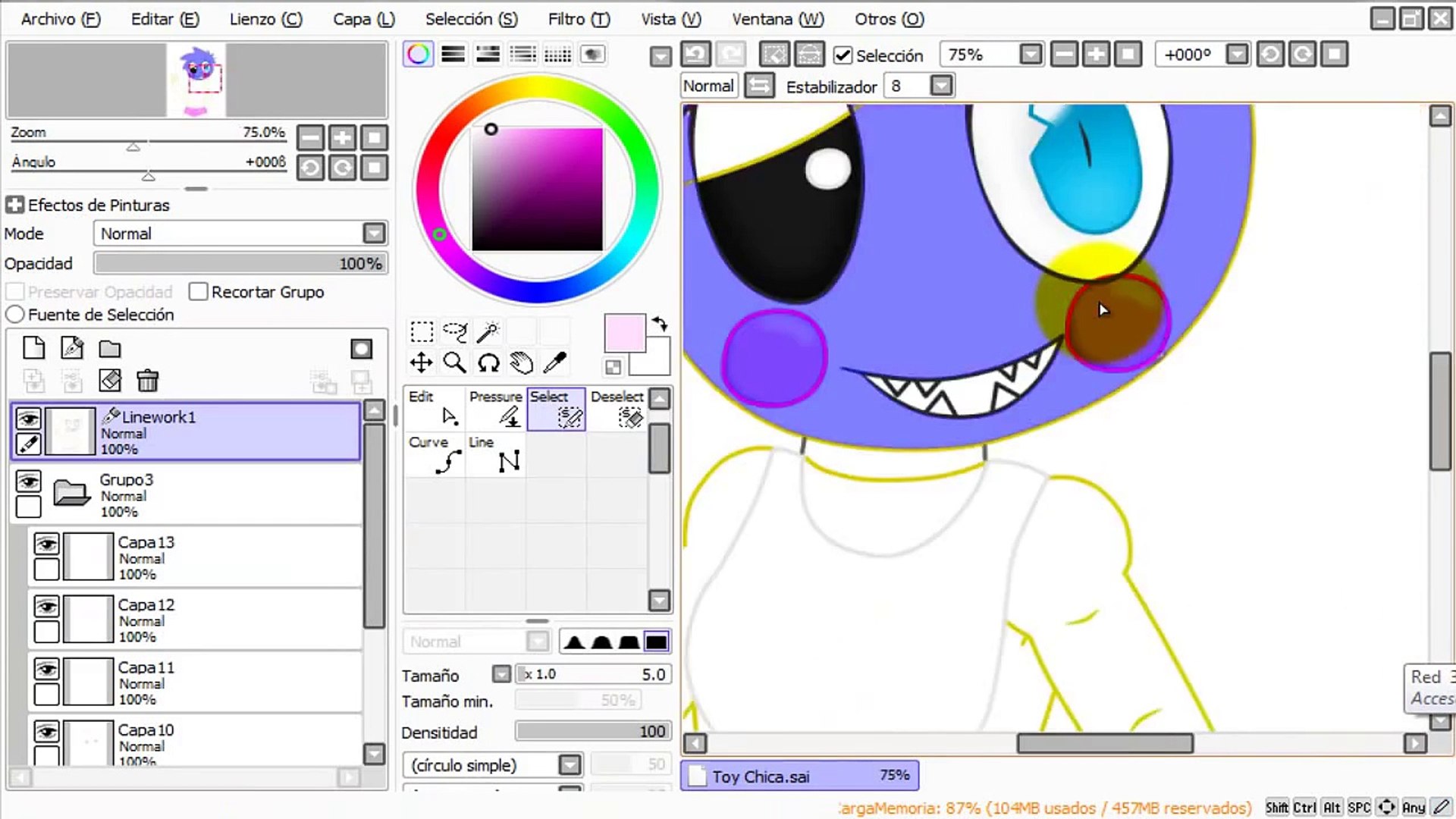This screenshot has width=1456, height=819.
Task: Choose the Edit linework tool
Action: tap(435, 409)
